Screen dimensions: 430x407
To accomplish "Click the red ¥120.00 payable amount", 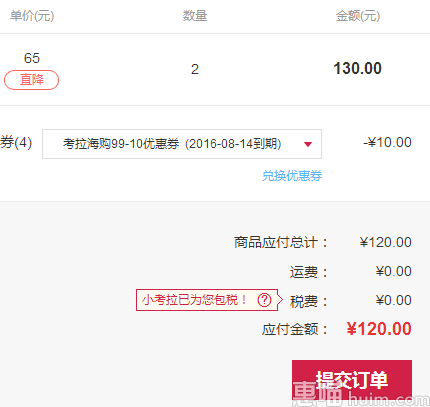I will pos(379,329).
